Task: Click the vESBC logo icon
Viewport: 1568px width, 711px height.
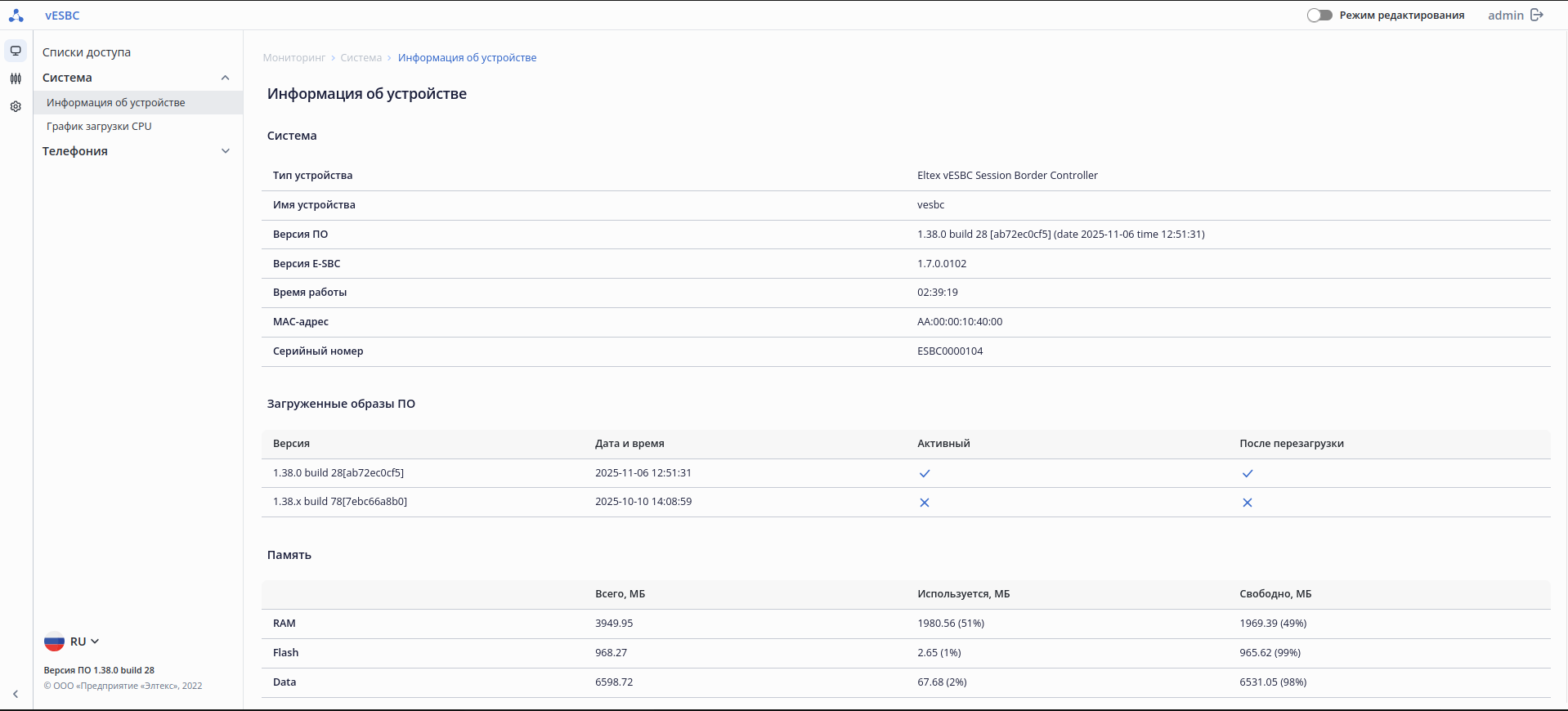Action: (x=16, y=16)
